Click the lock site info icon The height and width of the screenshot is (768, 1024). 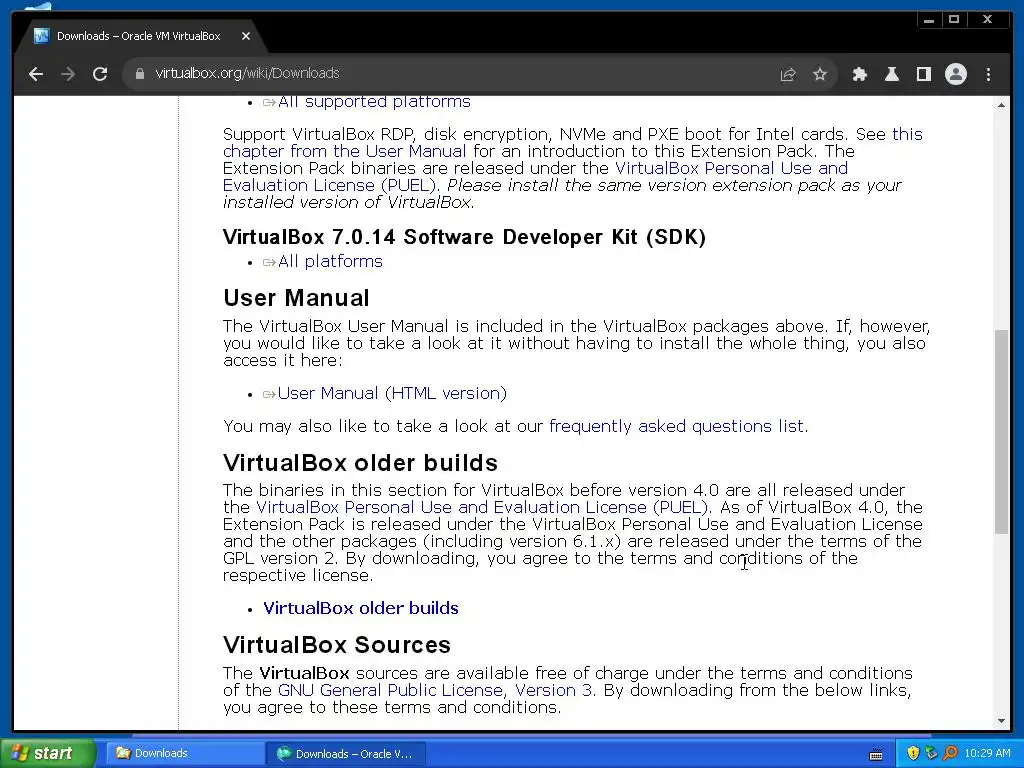(139, 74)
